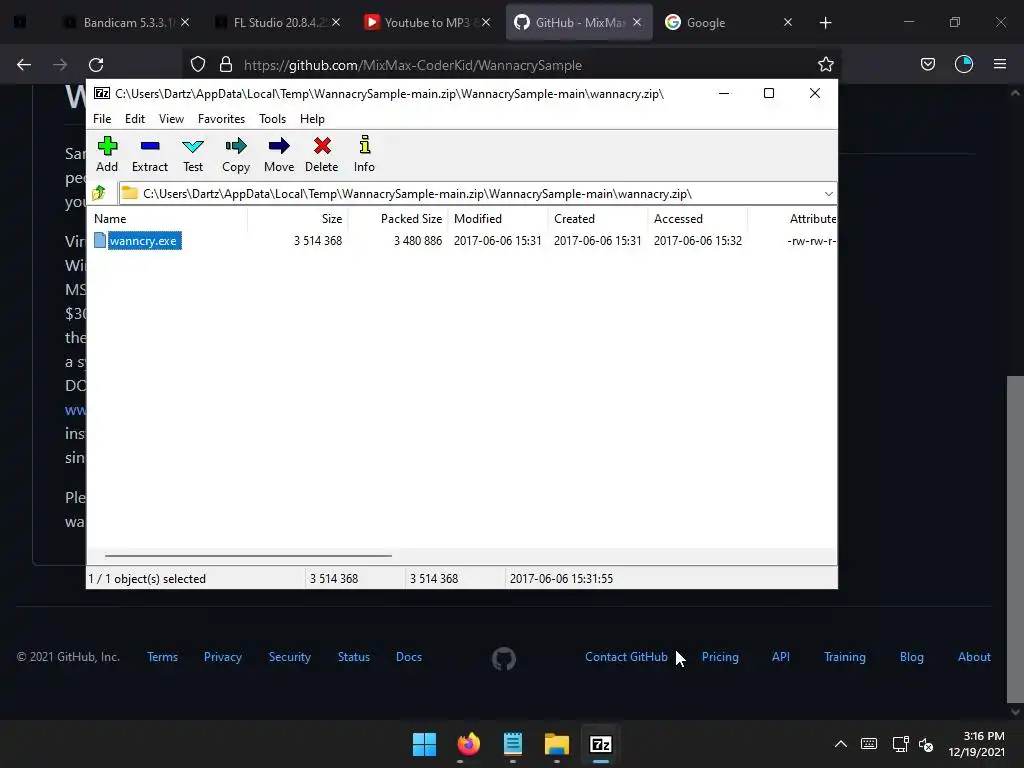Screen dimensions: 1024x768
Task: Delete the selected file with the red X
Action: (321, 154)
